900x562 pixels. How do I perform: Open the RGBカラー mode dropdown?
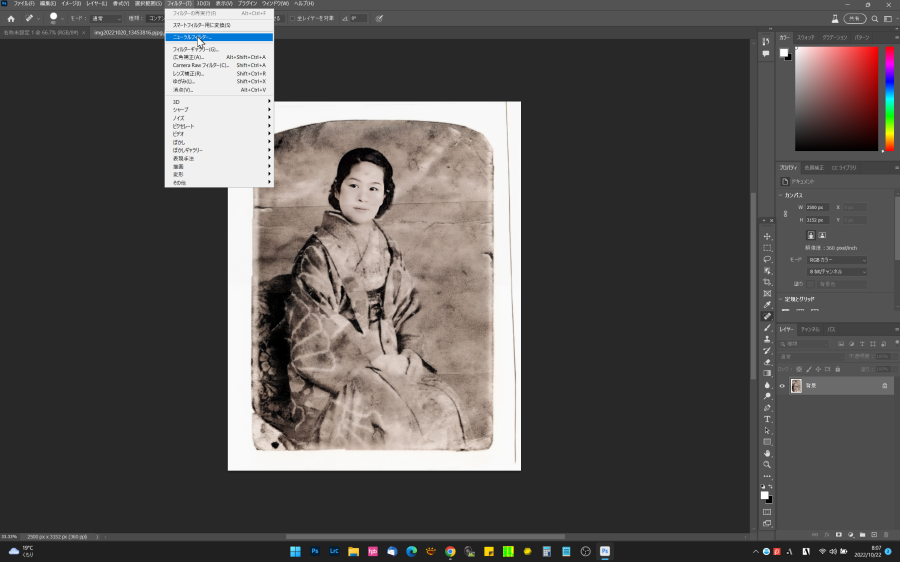pos(837,260)
